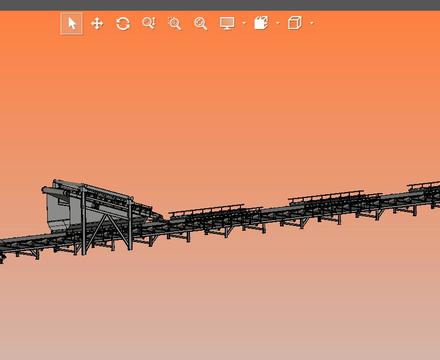
Task: Select the second walkway railing section
Action: coord(326,195)
